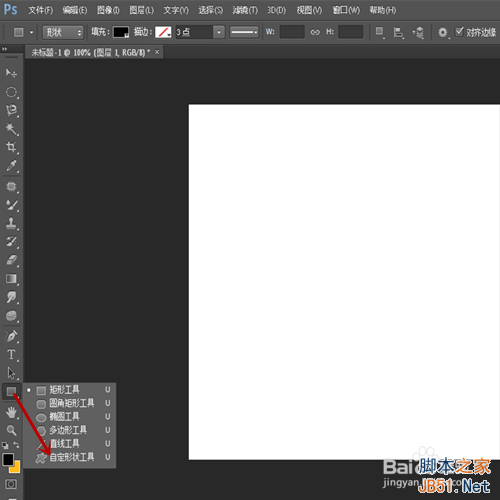The width and height of the screenshot is (500, 500).
Task: Open the fill color swatch
Action: pos(121,32)
